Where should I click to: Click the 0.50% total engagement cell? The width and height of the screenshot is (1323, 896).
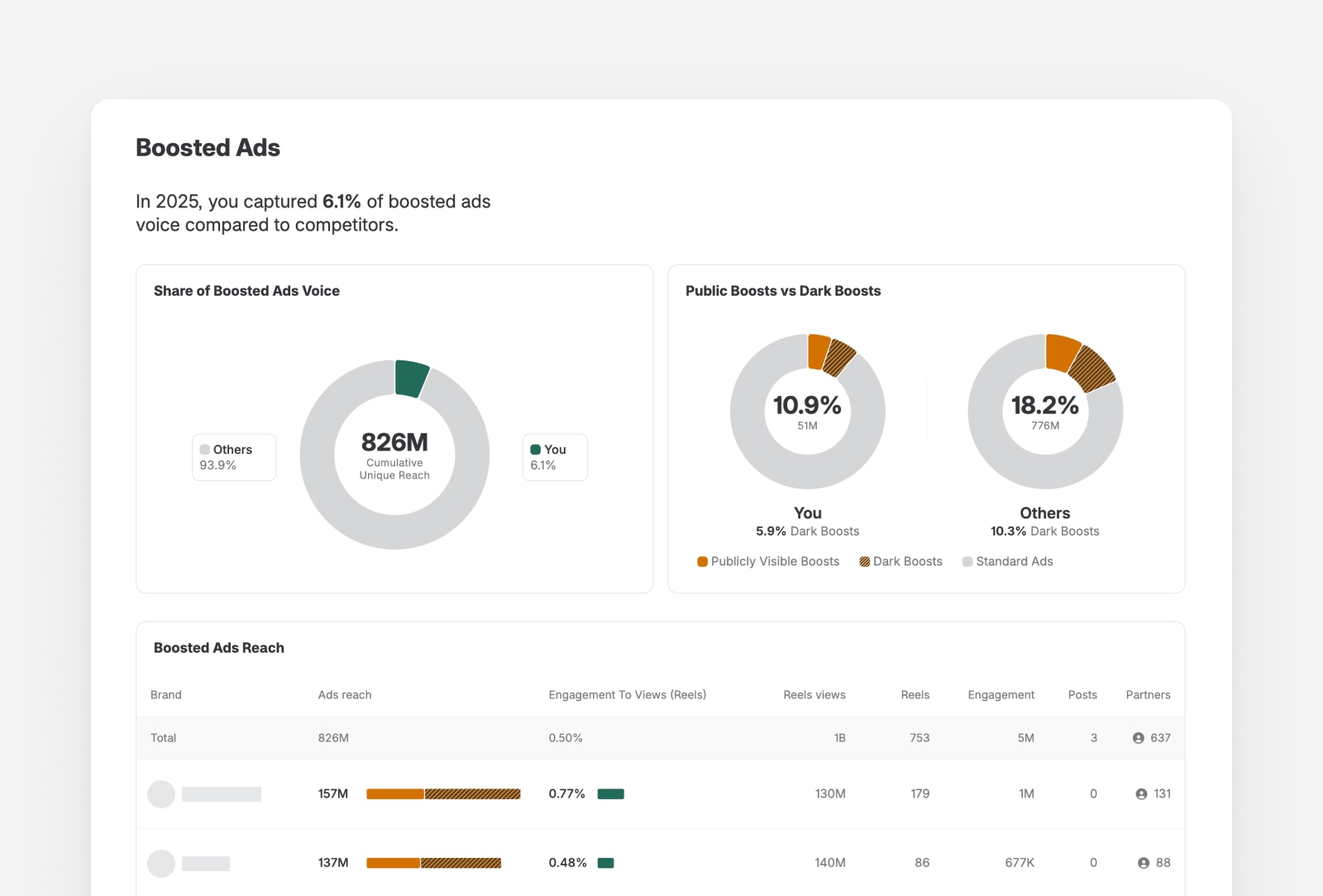point(566,738)
